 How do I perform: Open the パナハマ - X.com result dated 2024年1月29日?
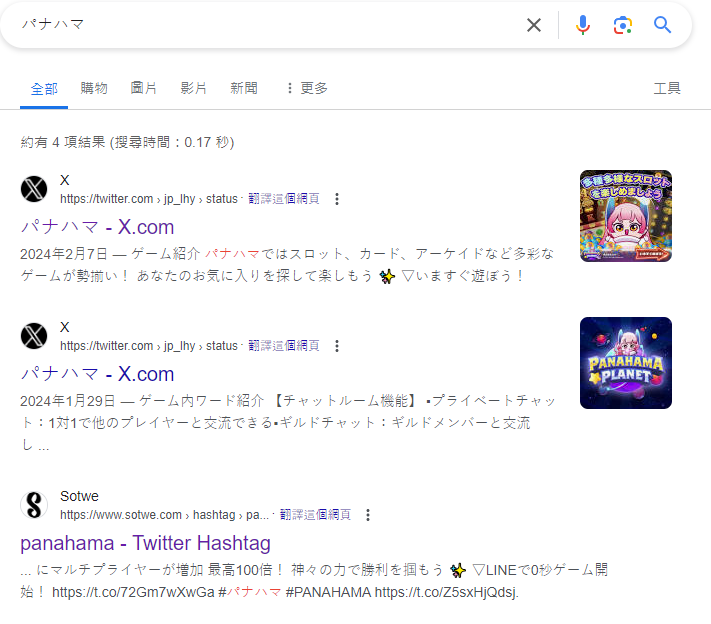click(x=97, y=374)
